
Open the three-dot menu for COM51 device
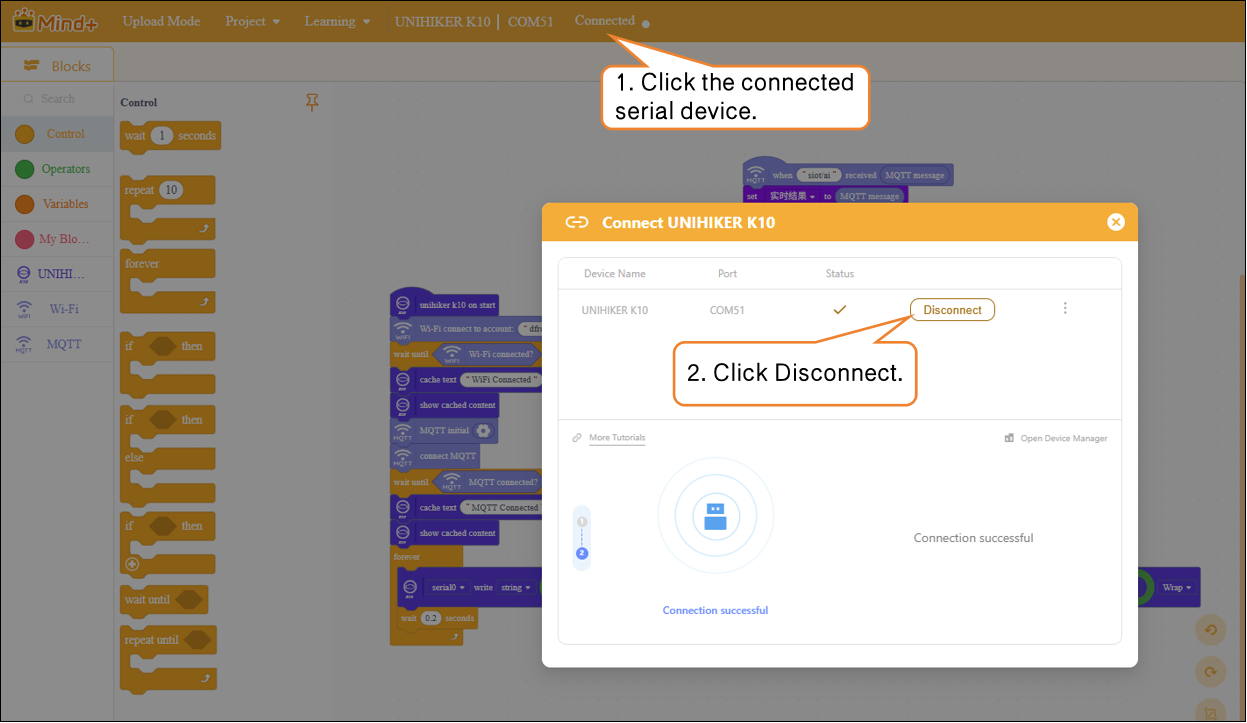pyautogui.click(x=1065, y=309)
